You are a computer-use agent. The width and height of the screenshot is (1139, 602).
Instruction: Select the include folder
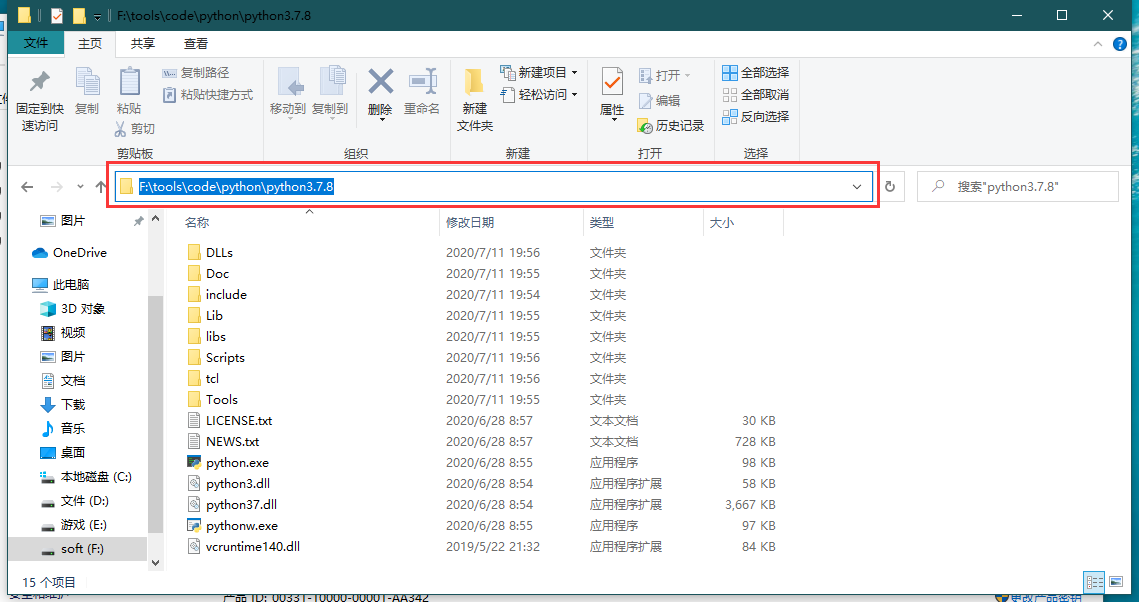pyautogui.click(x=226, y=295)
